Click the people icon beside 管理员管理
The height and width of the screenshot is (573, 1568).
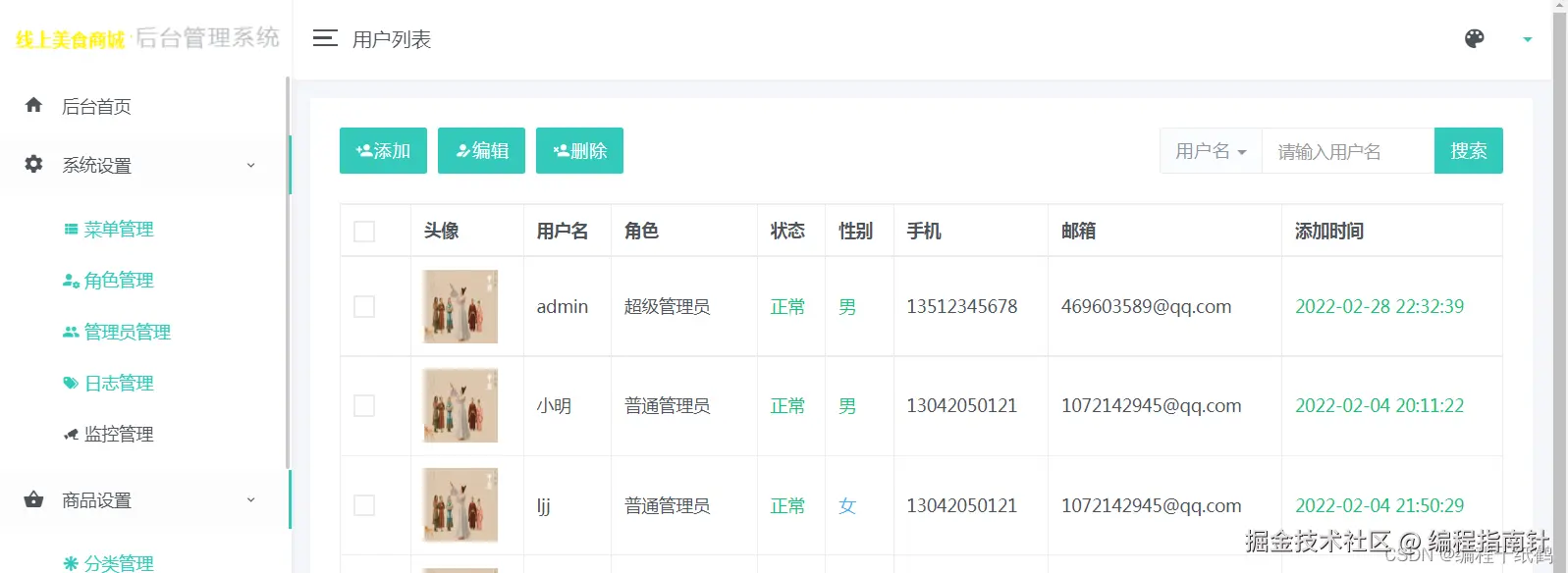click(71, 332)
